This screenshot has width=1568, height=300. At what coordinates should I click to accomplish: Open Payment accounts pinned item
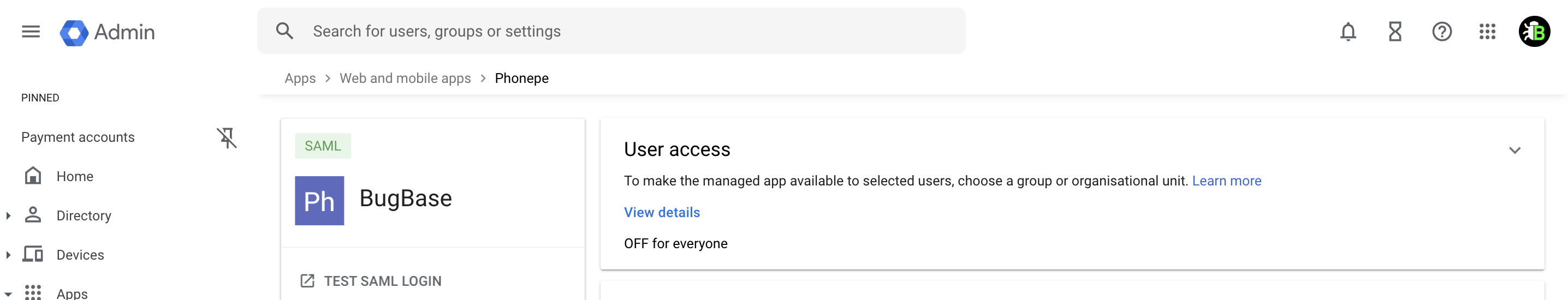coord(78,137)
